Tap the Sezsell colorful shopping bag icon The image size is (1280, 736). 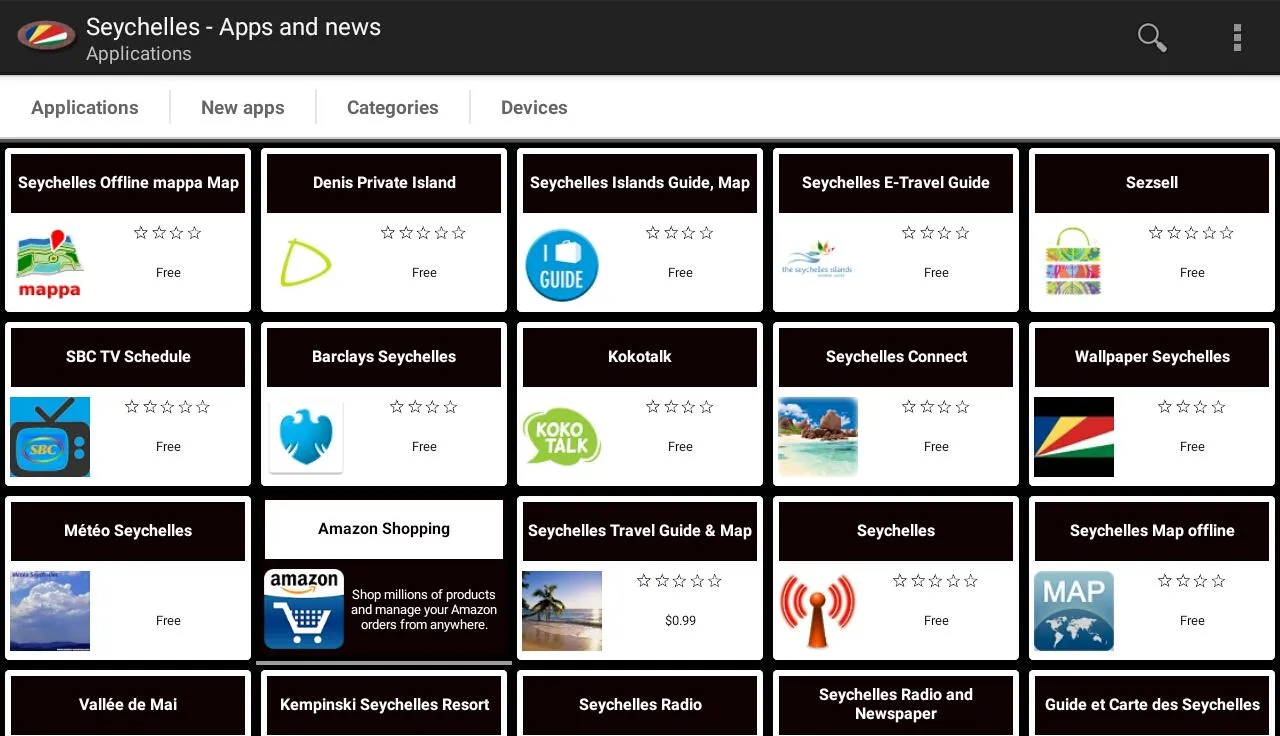pos(1073,262)
